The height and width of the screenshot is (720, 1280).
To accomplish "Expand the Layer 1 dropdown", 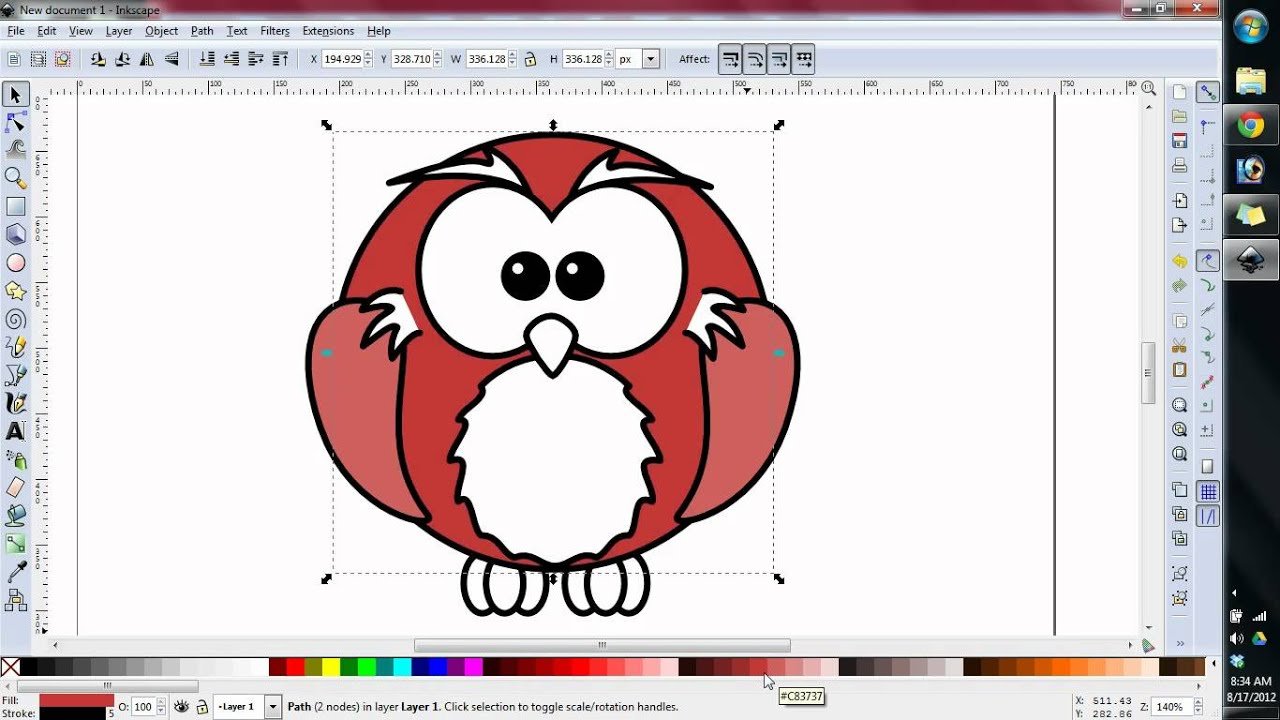I will (272, 706).
